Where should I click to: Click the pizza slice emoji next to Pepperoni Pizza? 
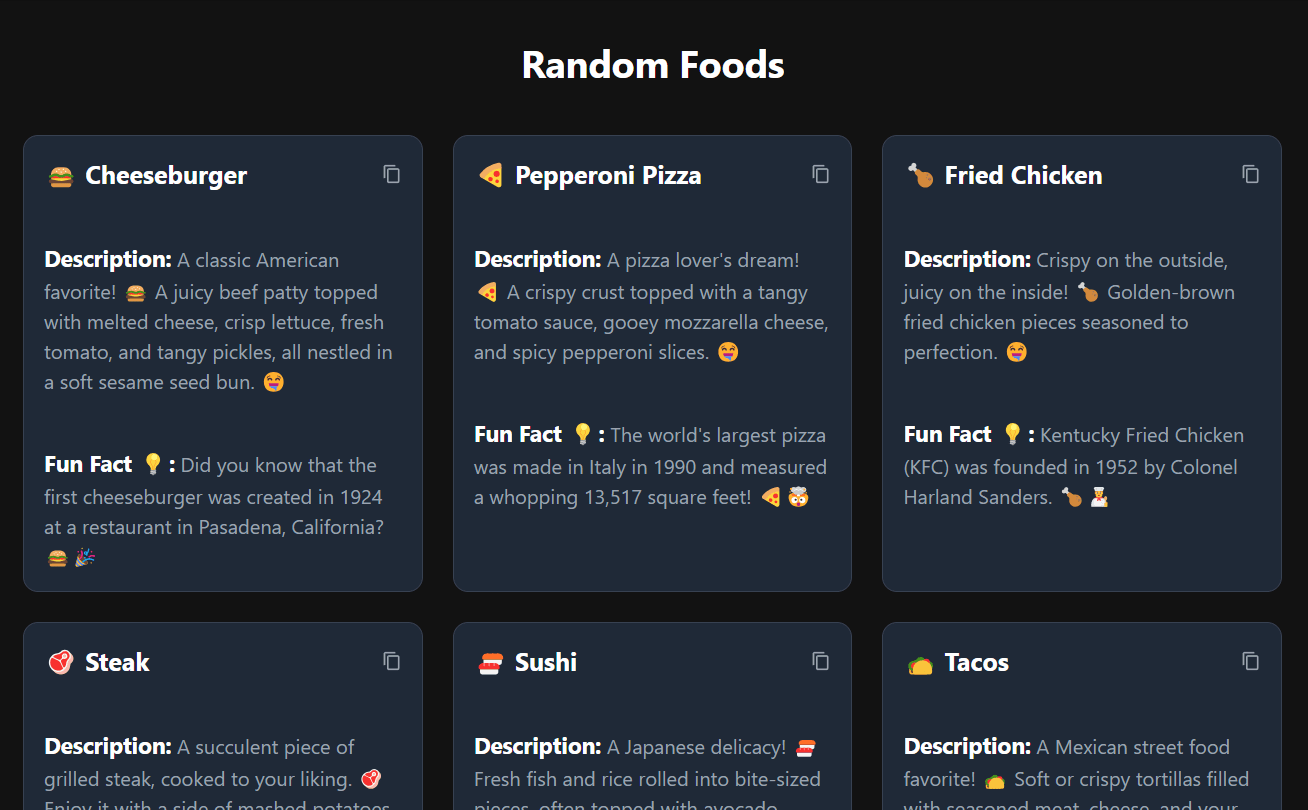pyautogui.click(x=487, y=175)
